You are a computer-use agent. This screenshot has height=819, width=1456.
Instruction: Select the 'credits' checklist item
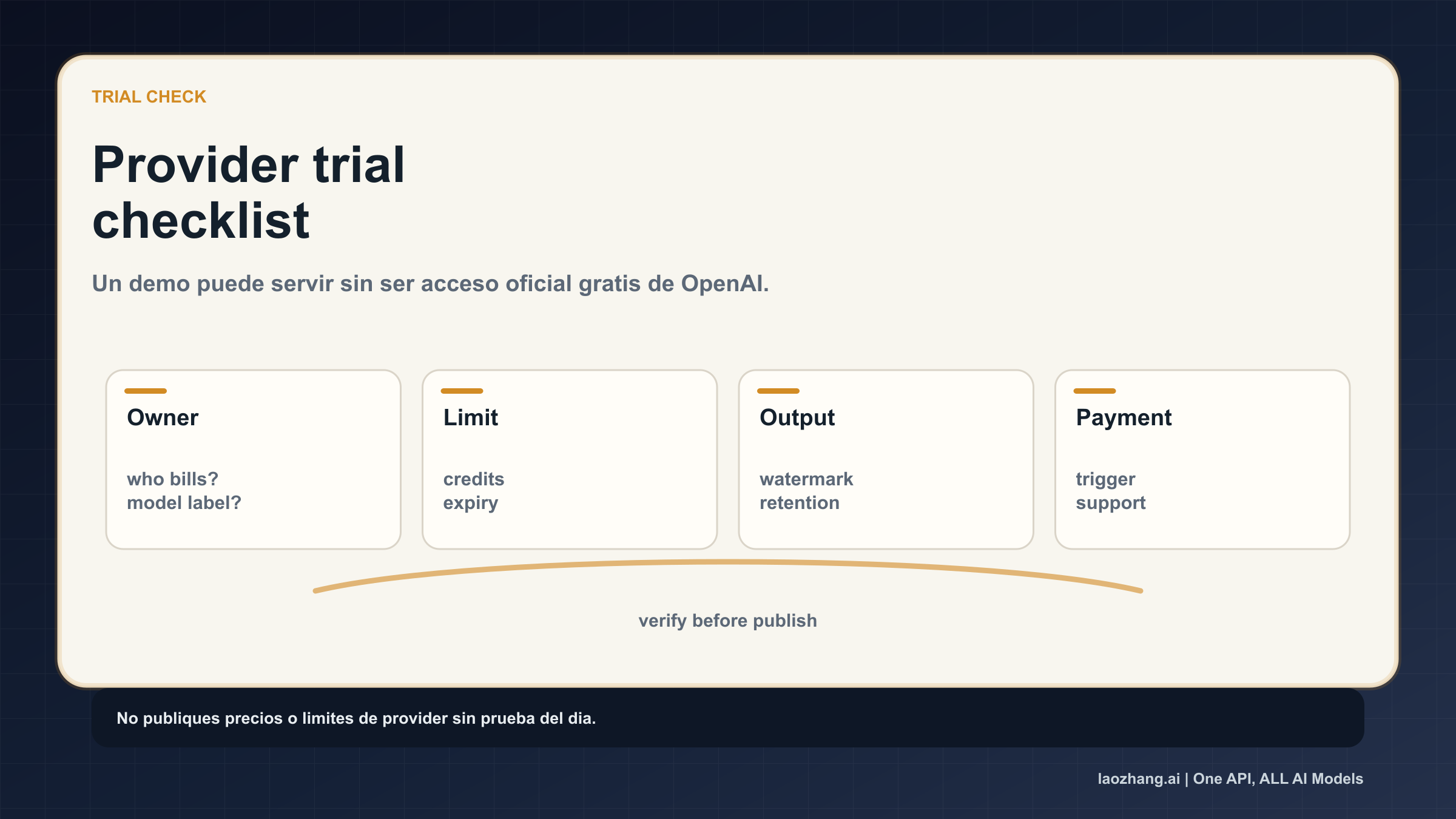point(473,479)
